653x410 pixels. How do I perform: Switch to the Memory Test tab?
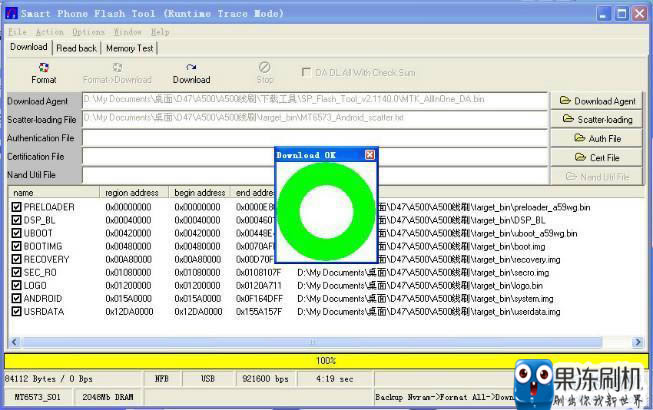click(x=129, y=48)
